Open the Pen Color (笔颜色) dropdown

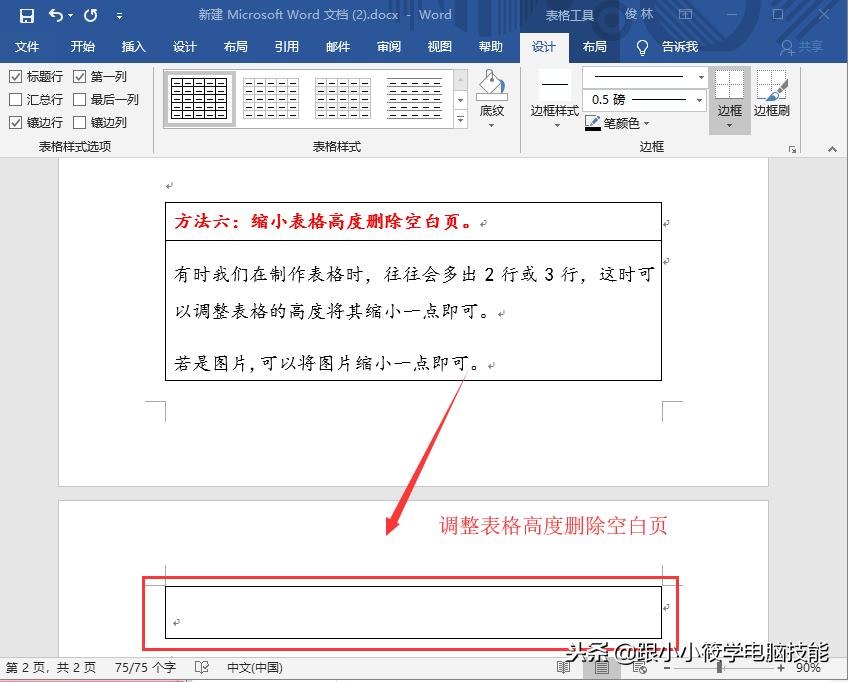pos(622,124)
